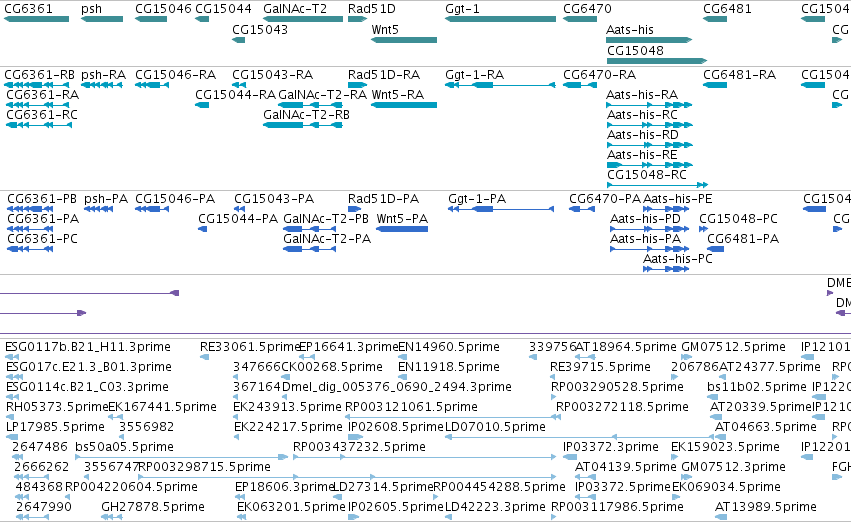Click transcript label 'CG6361-RC'
Screen dimensions: 851x522
[42, 115]
